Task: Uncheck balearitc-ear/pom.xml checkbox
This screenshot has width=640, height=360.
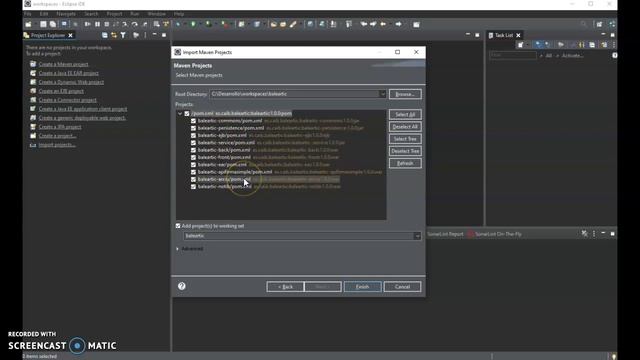Action: point(193,165)
